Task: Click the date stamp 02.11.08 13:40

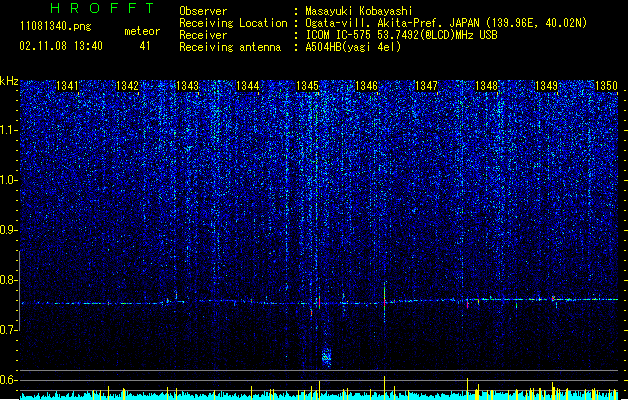Action: tap(61, 46)
